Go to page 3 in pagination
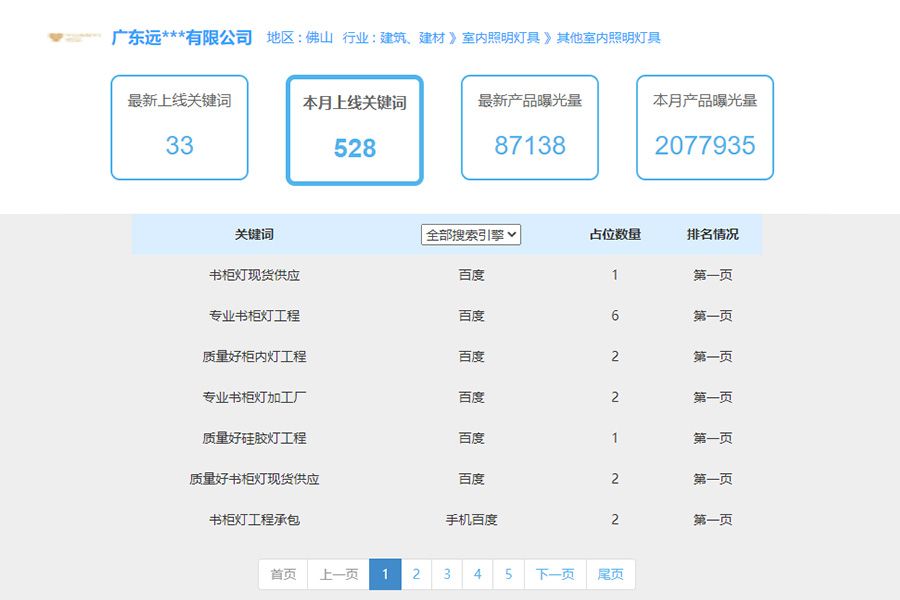This screenshot has width=900, height=600. [x=447, y=574]
